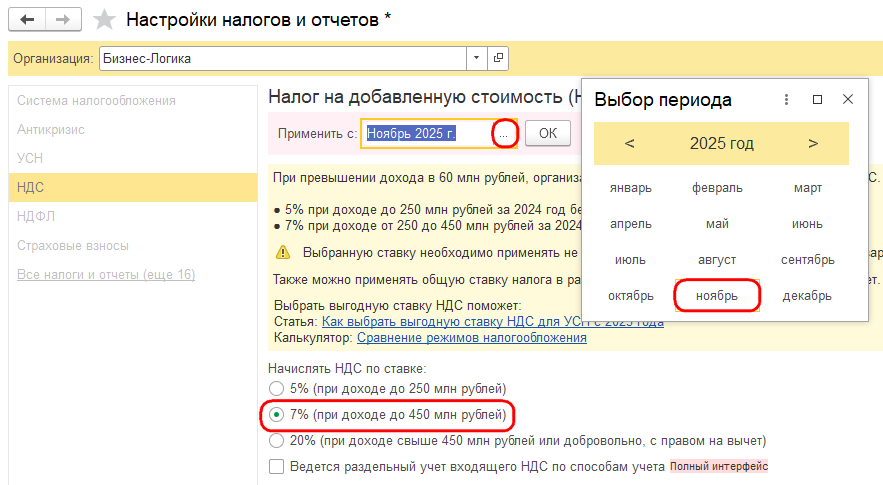883x485 pixels.
Task: Select март in the period picker
Action: 808,188
